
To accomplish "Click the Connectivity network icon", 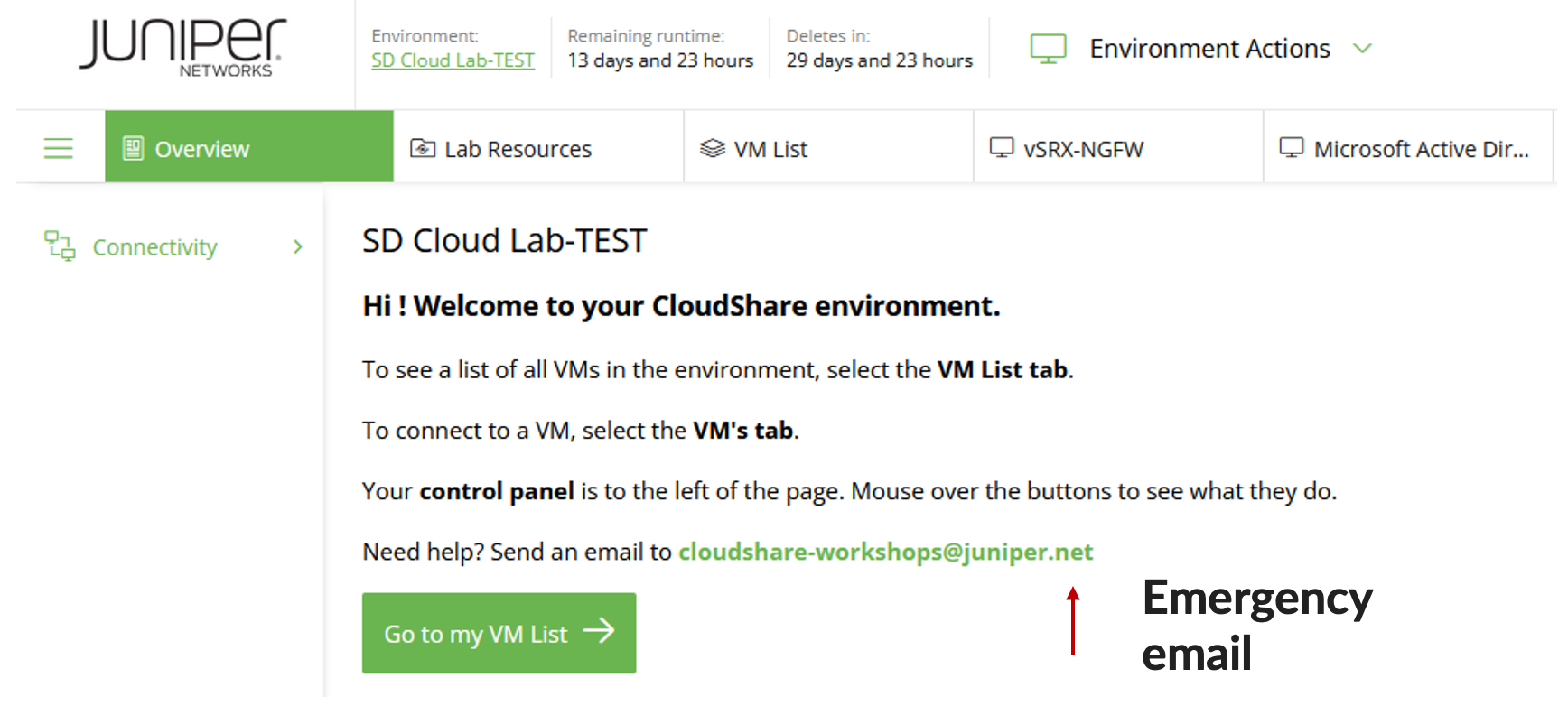I will point(60,246).
